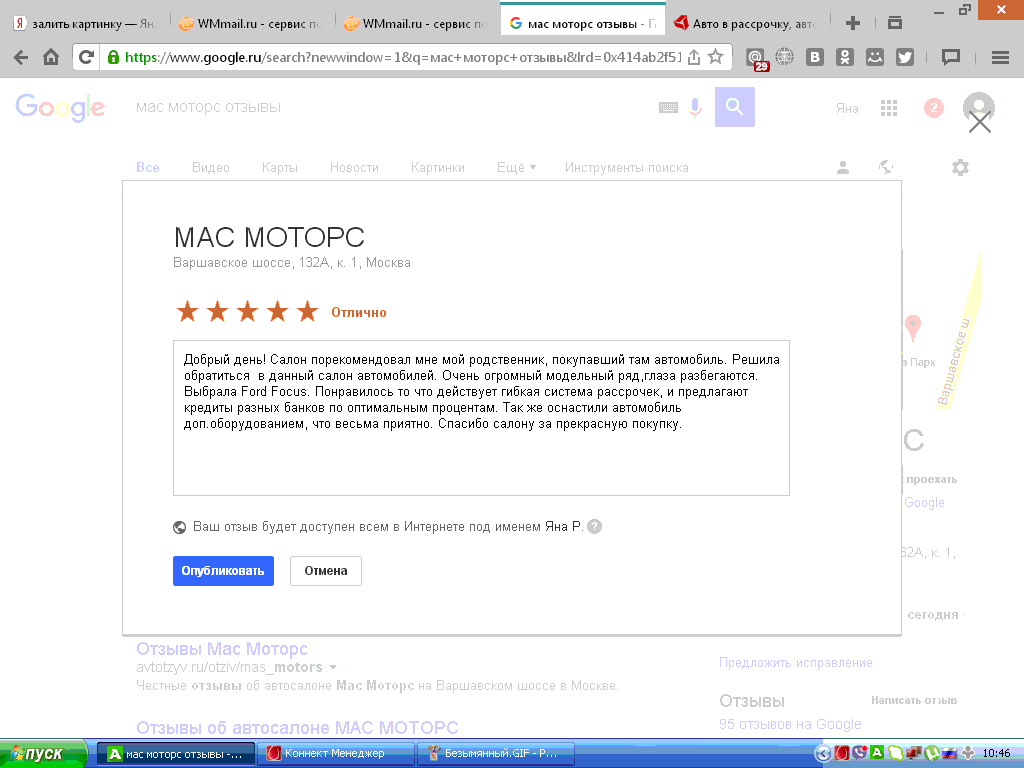Expand the Ещё dropdown menu

tap(516, 168)
